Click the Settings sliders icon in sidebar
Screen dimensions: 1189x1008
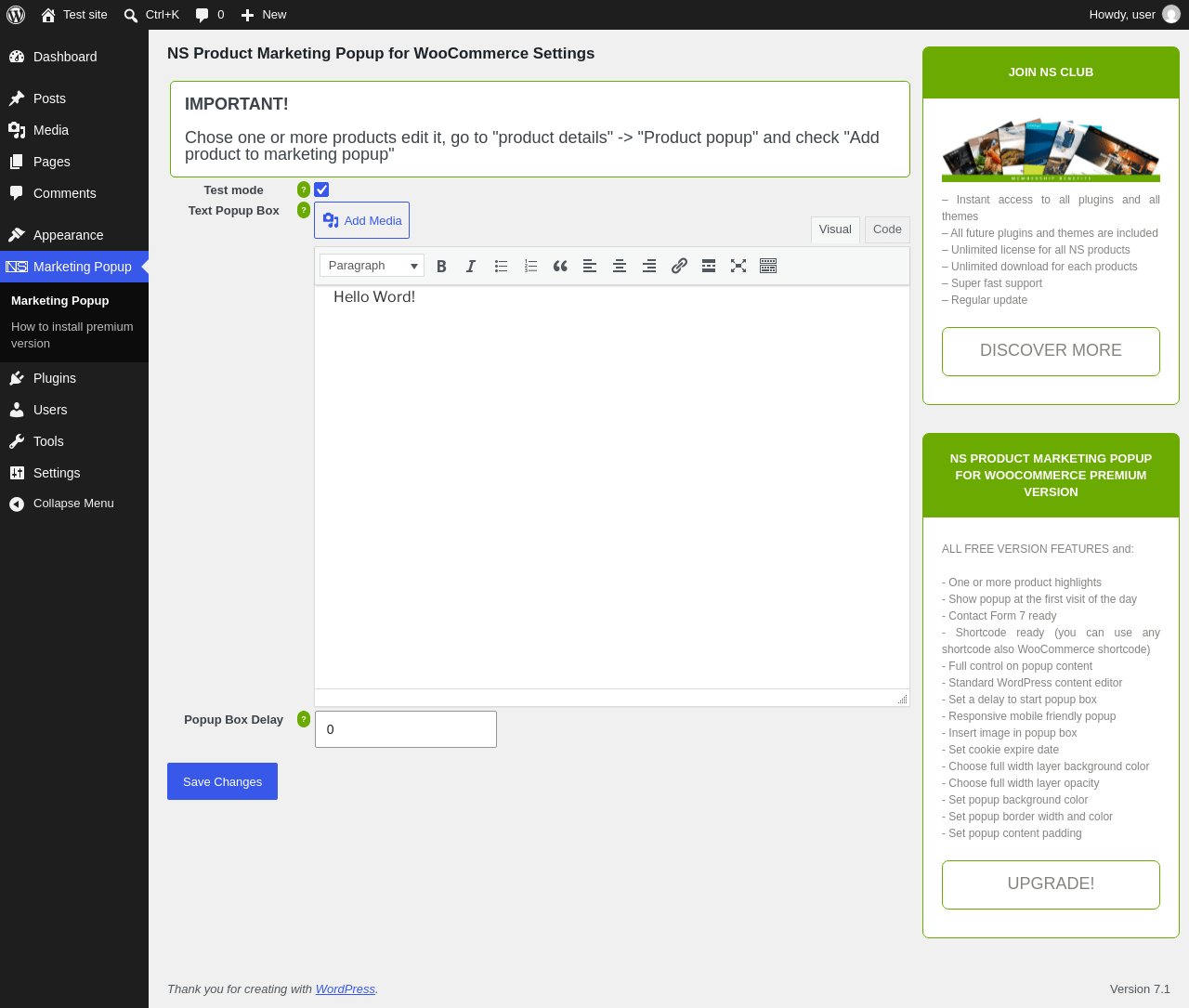(17, 473)
